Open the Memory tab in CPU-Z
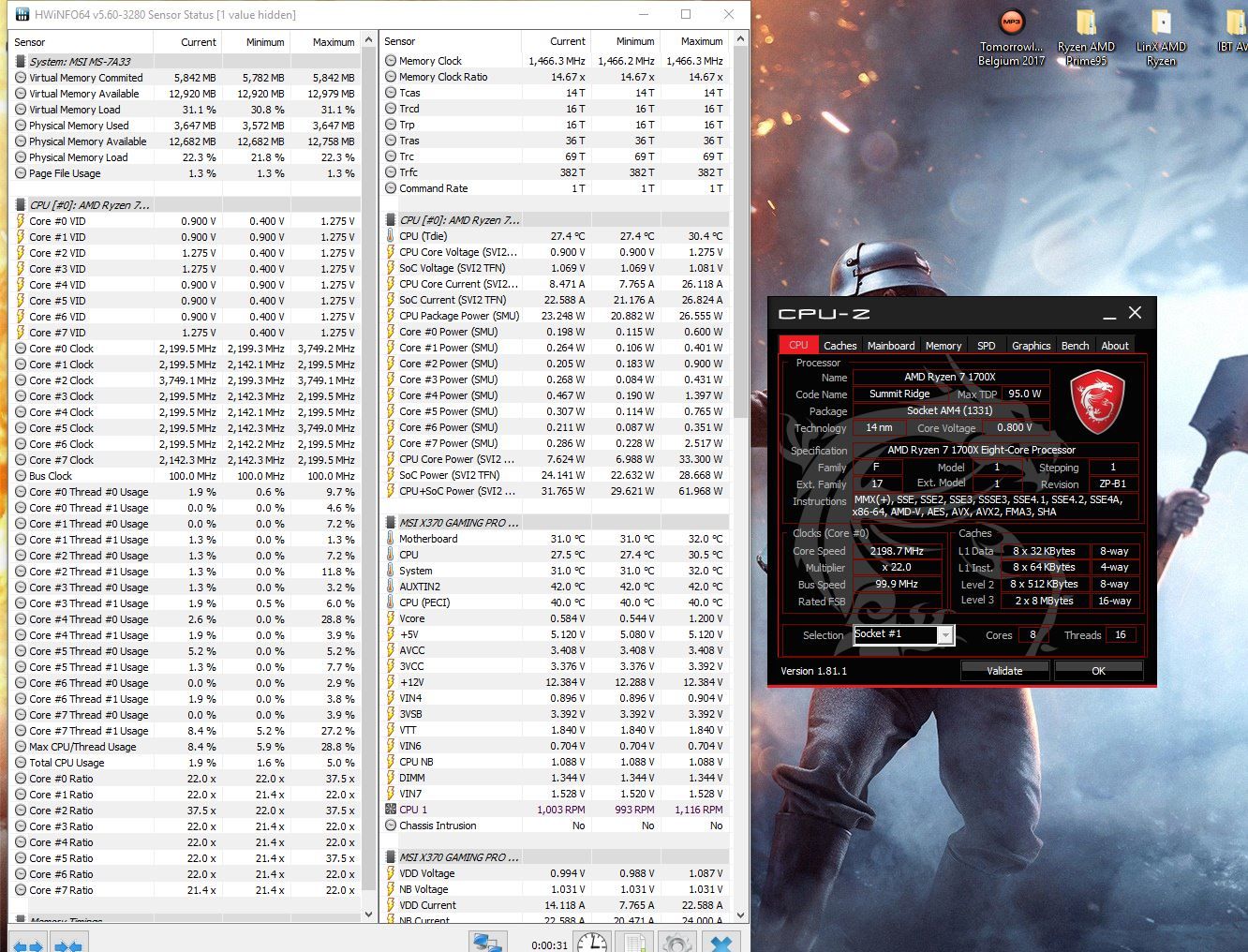The height and width of the screenshot is (952, 1248). click(943, 346)
